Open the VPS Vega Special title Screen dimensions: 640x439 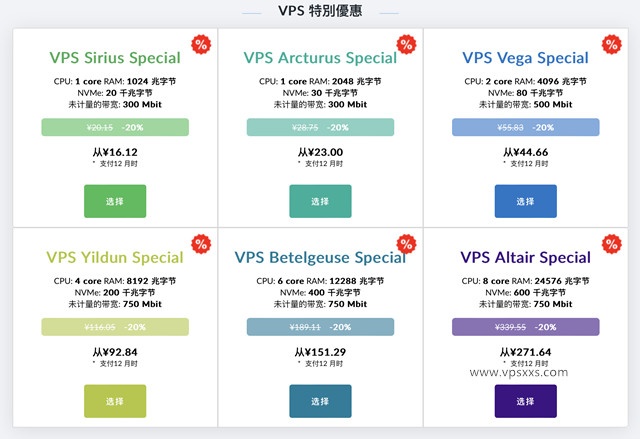point(526,58)
